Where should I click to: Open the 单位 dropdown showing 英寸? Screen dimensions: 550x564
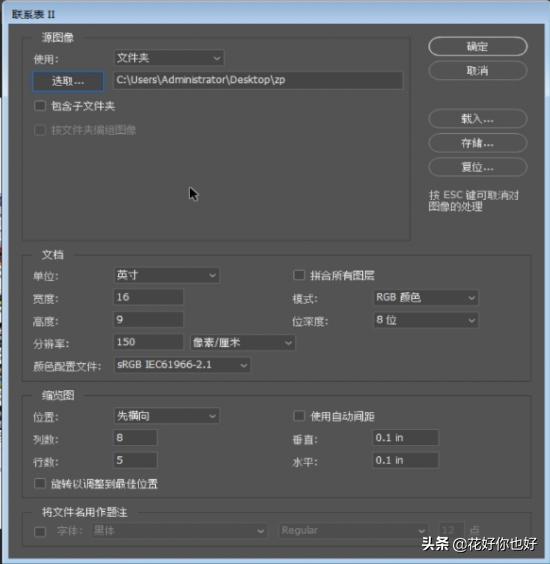167,276
